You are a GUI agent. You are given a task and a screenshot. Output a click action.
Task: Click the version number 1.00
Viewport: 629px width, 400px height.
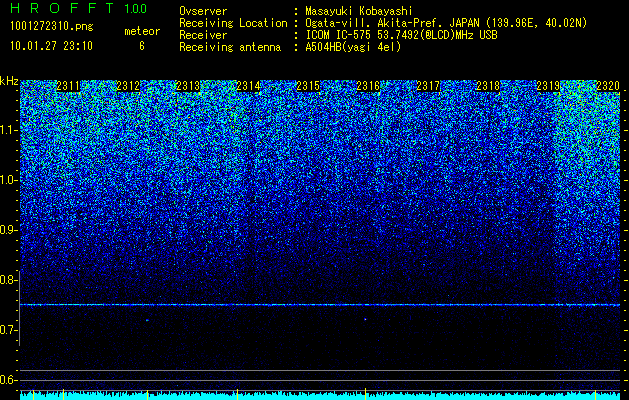coord(136,9)
